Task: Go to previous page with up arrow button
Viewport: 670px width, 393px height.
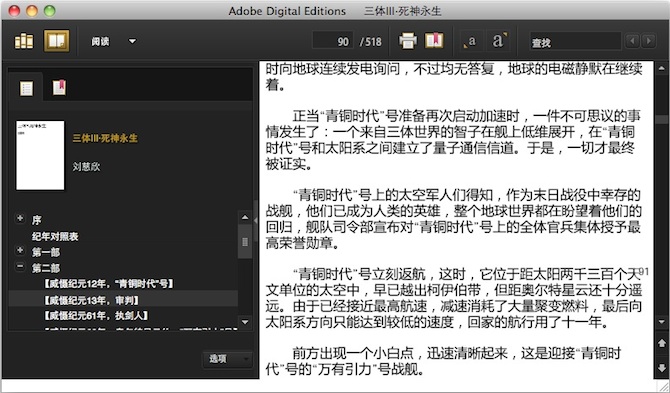Action: 661,343
